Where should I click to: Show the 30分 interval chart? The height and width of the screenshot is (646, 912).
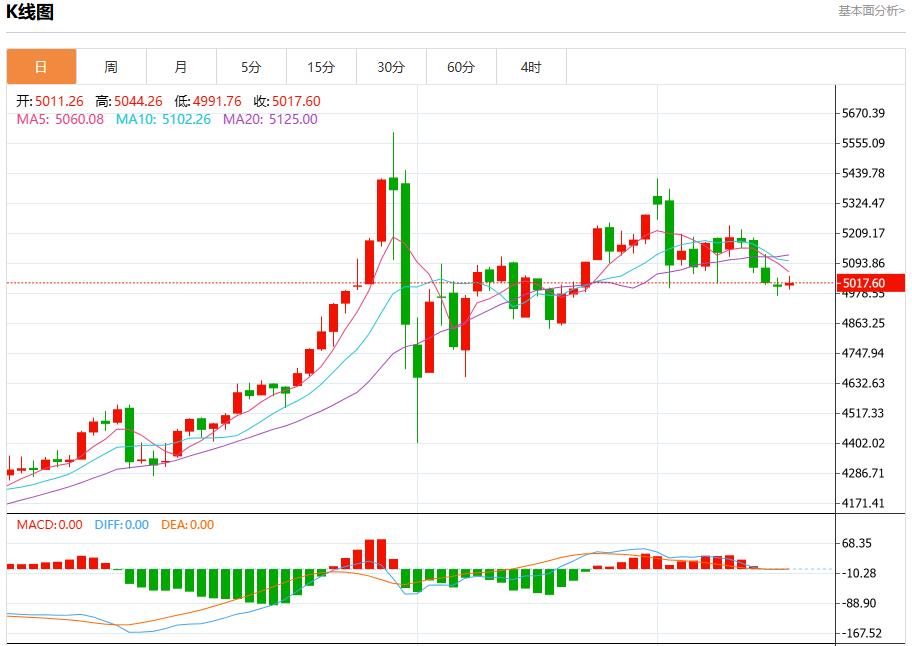point(391,67)
